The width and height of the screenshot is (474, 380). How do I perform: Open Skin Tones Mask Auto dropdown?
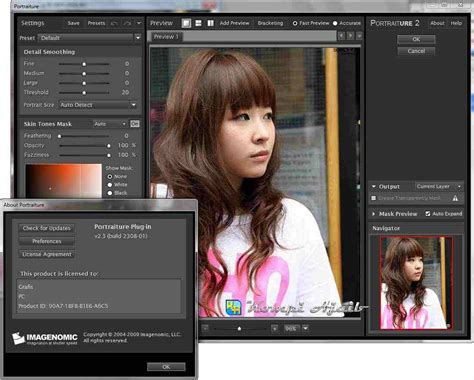click(110, 124)
